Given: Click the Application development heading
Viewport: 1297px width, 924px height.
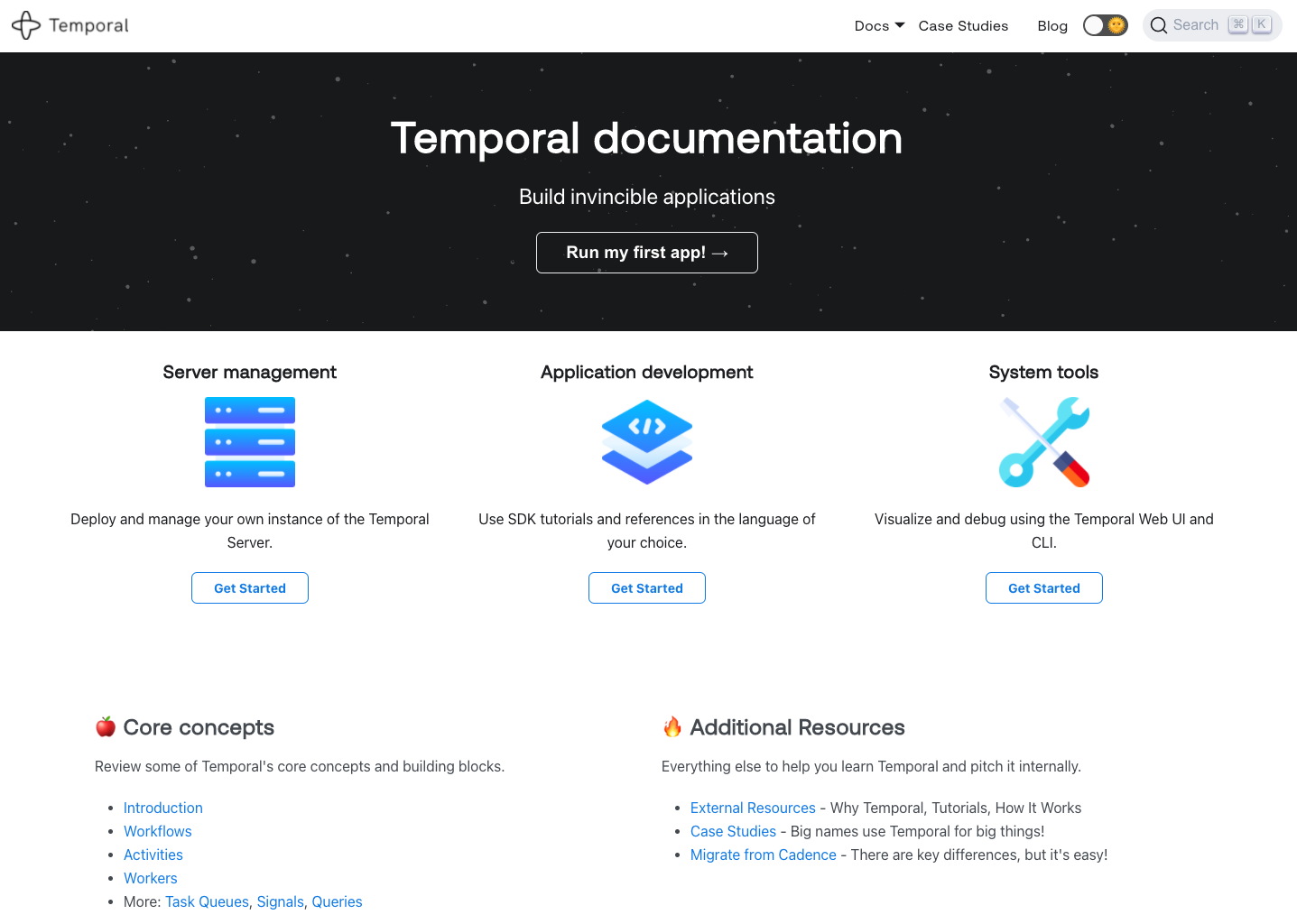Looking at the screenshot, I should click(647, 372).
